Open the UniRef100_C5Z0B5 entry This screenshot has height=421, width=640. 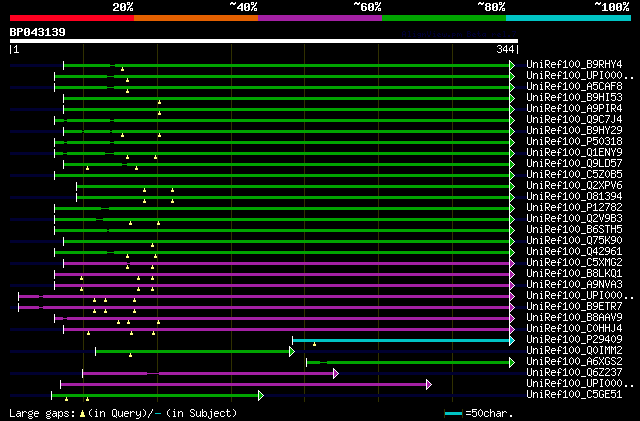pos(574,174)
